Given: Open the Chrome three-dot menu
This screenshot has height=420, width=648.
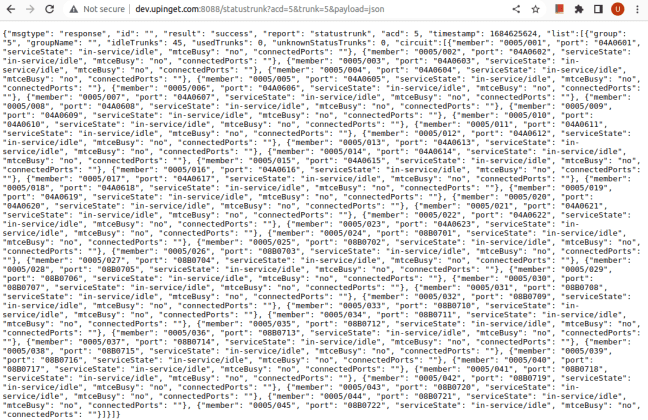Looking at the screenshot, I should pyautogui.click(x=637, y=9).
